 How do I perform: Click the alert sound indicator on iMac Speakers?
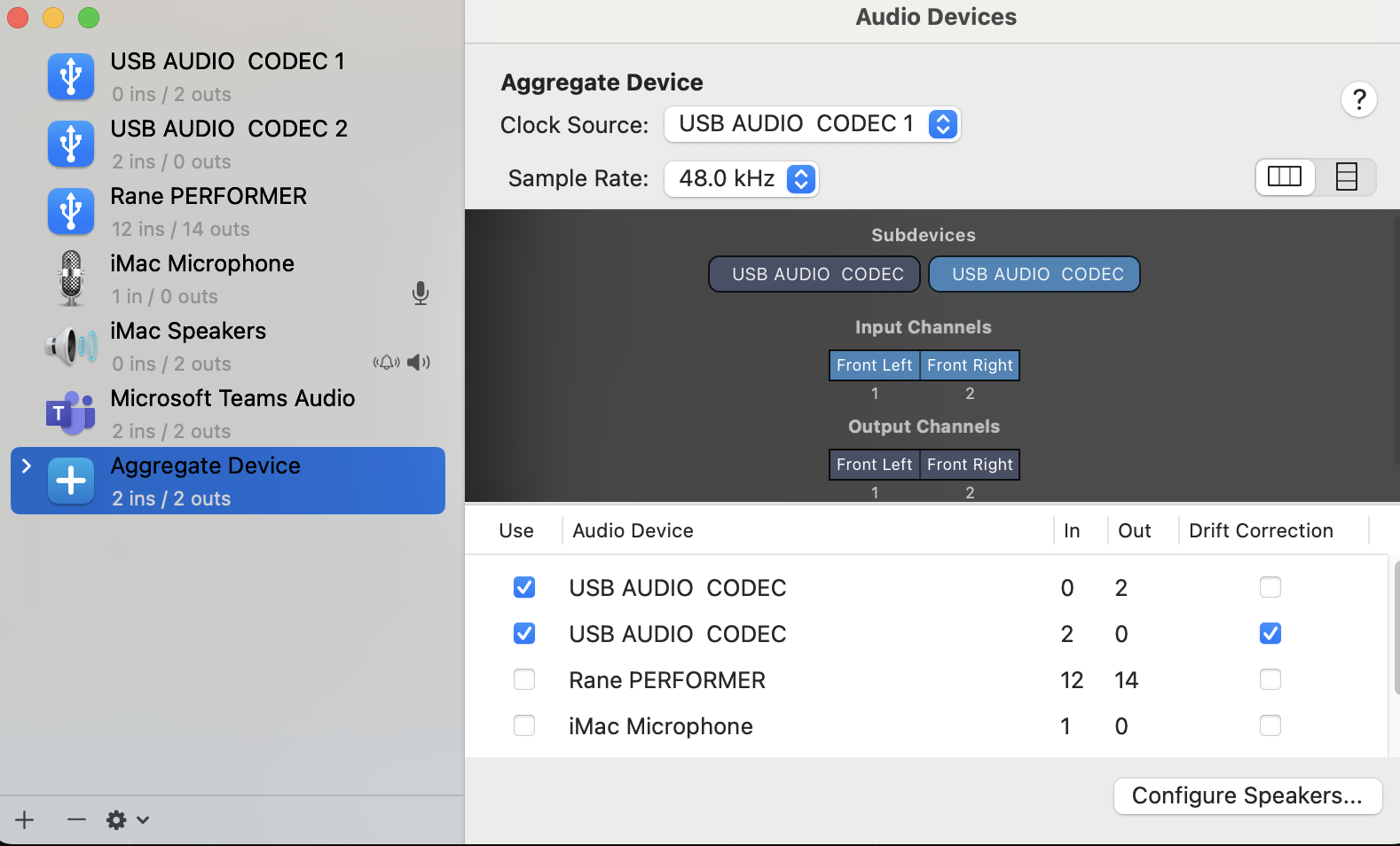(387, 363)
